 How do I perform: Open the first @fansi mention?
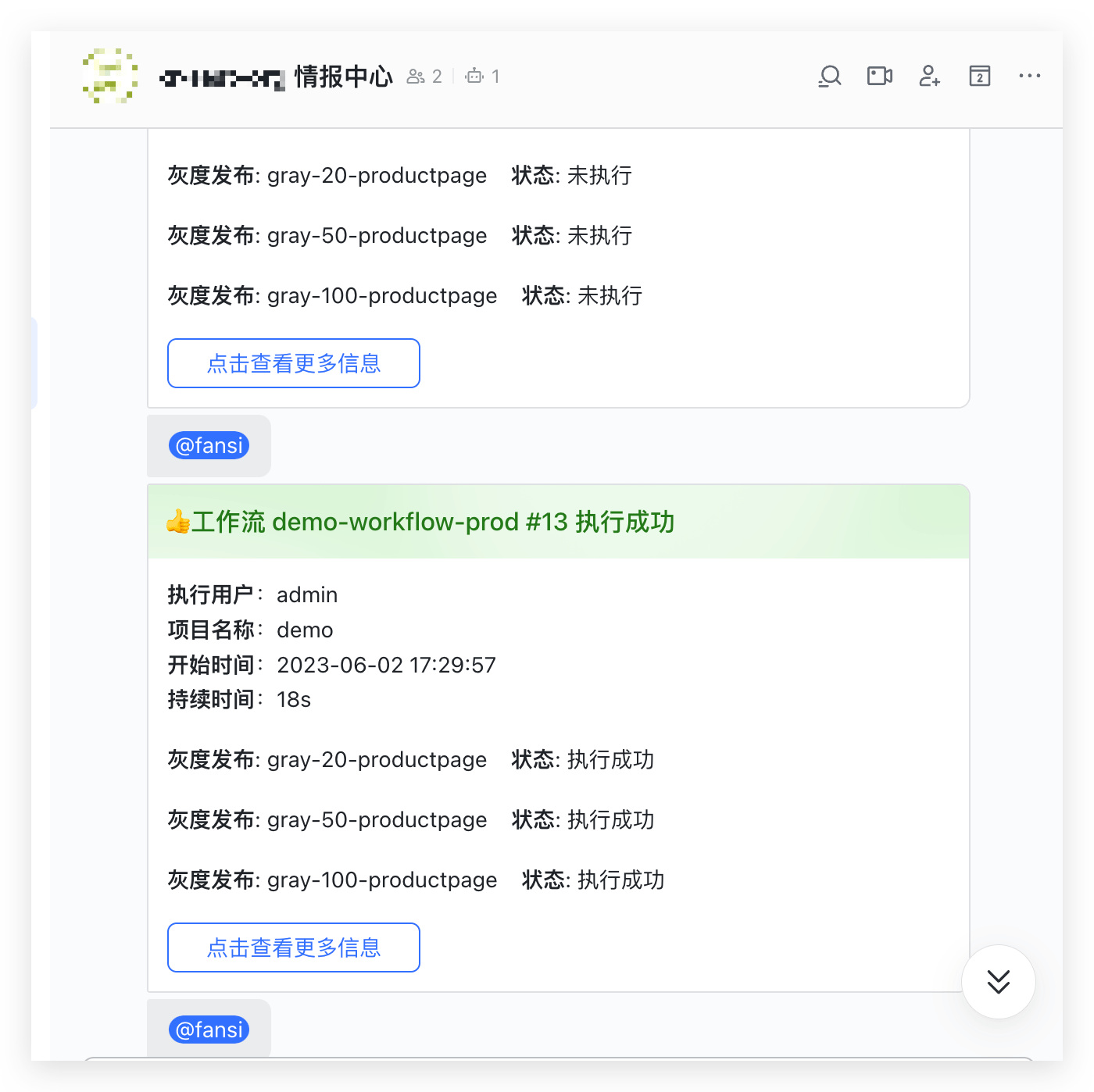point(209,445)
